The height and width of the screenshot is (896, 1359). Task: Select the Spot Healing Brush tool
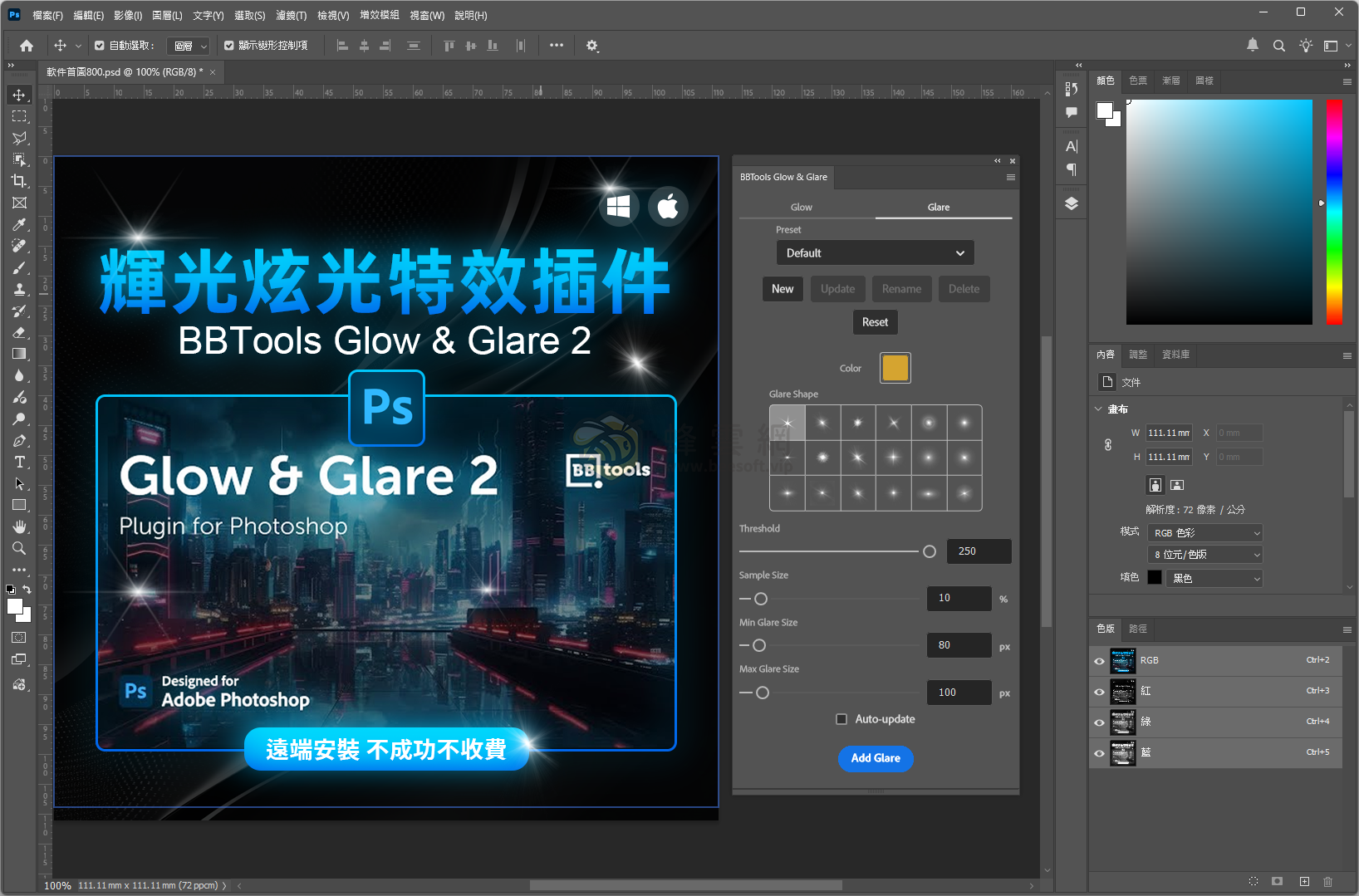pyautogui.click(x=19, y=246)
